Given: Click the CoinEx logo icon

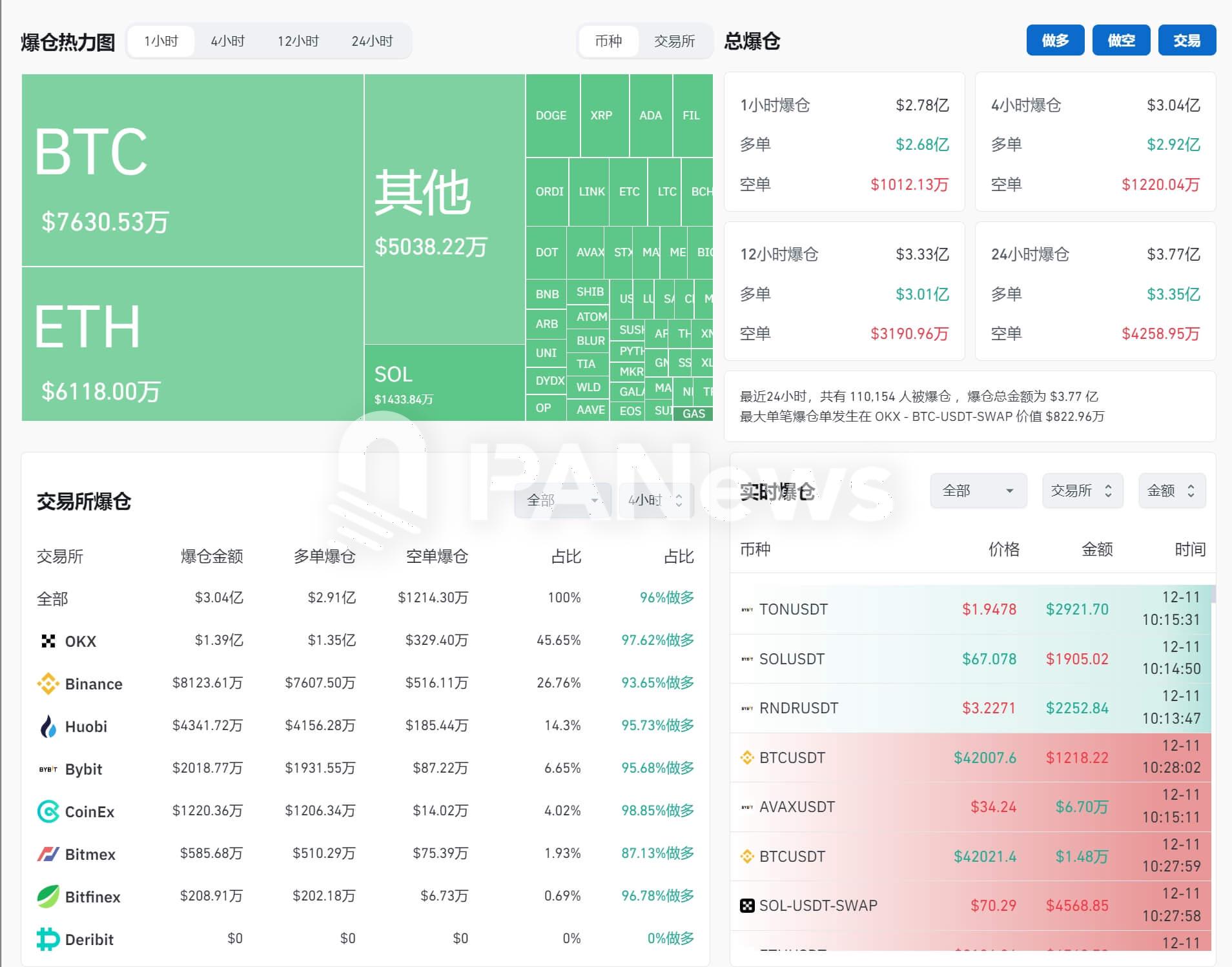Looking at the screenshot, I should coord(48,811).
